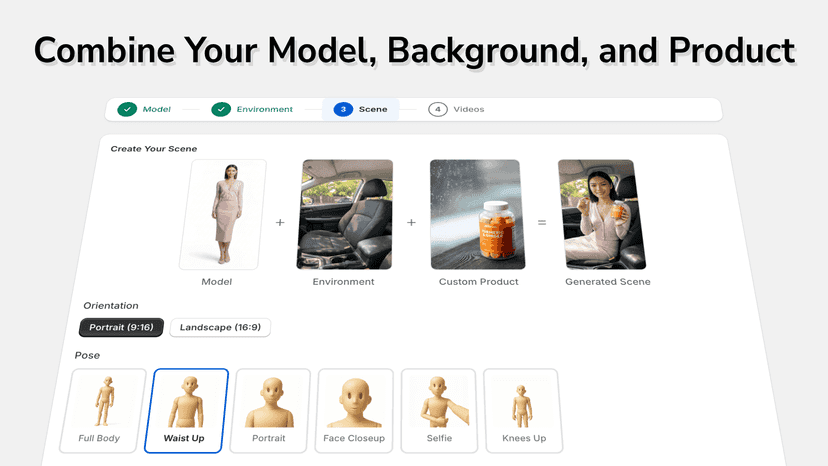Choose the Waist Up pose card
The height and width of the screenshot is (466, 828).
click(186, 411)
